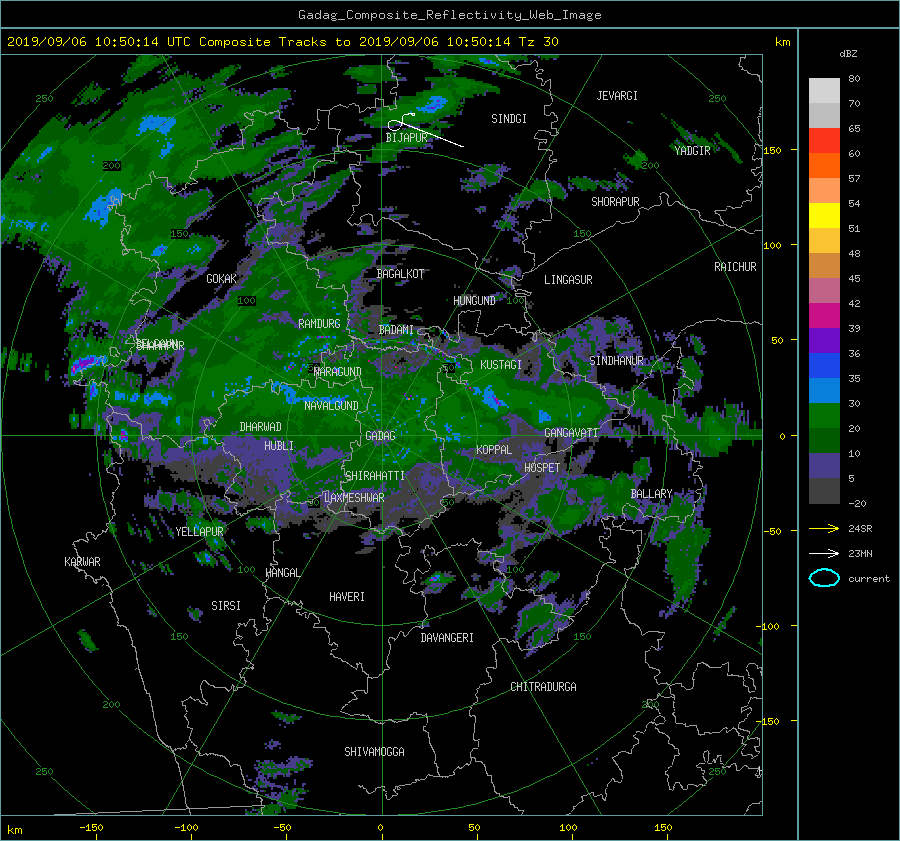The height and width of the screenshot is (841, 900).
Task: Select the 'KARWAR' city label
Action: (82, 562)
